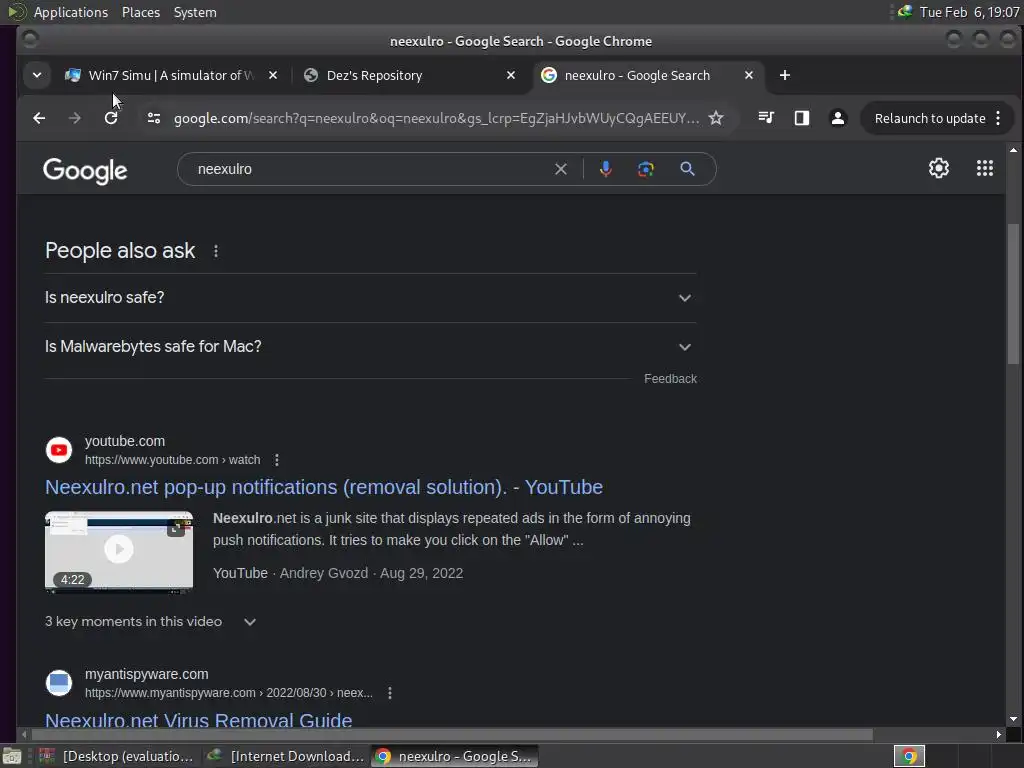The image size is (1024, 768).
Task: Click the scroll down arrow
Action: tap(1013, 719)
